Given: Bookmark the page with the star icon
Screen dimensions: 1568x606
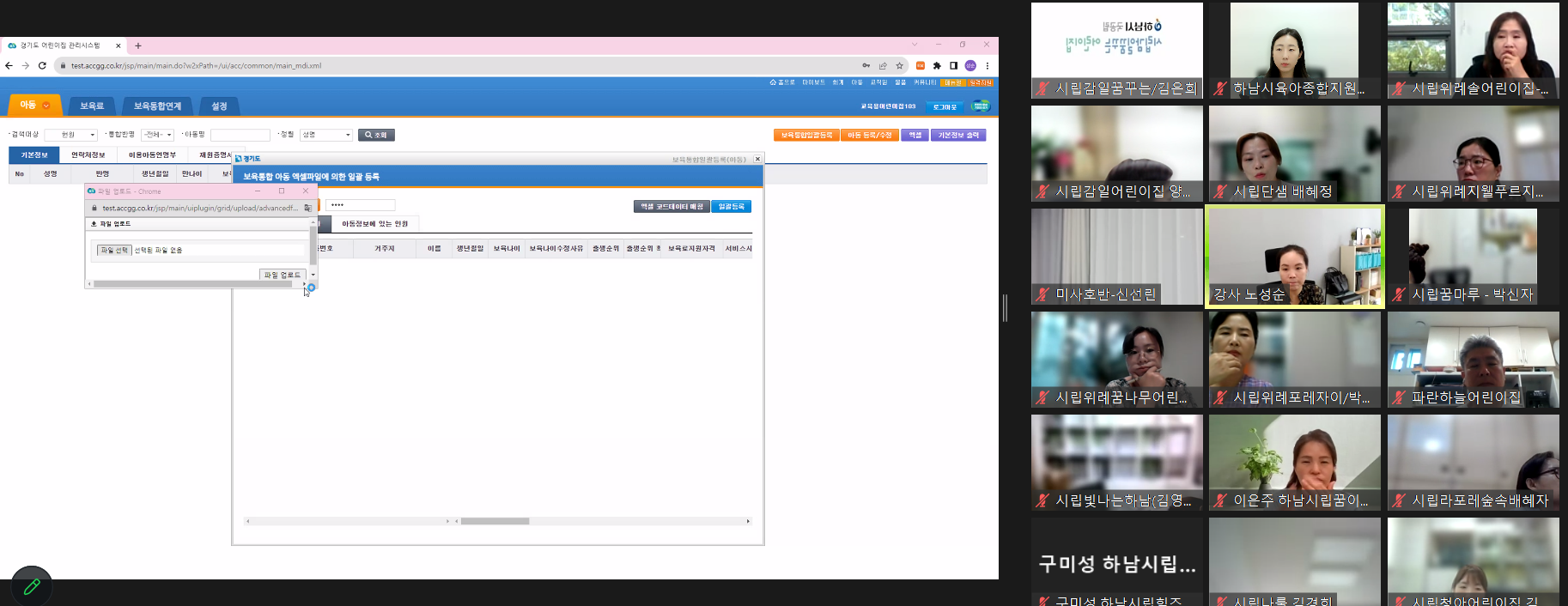Looking at the screenshot, I should [900, 65].
